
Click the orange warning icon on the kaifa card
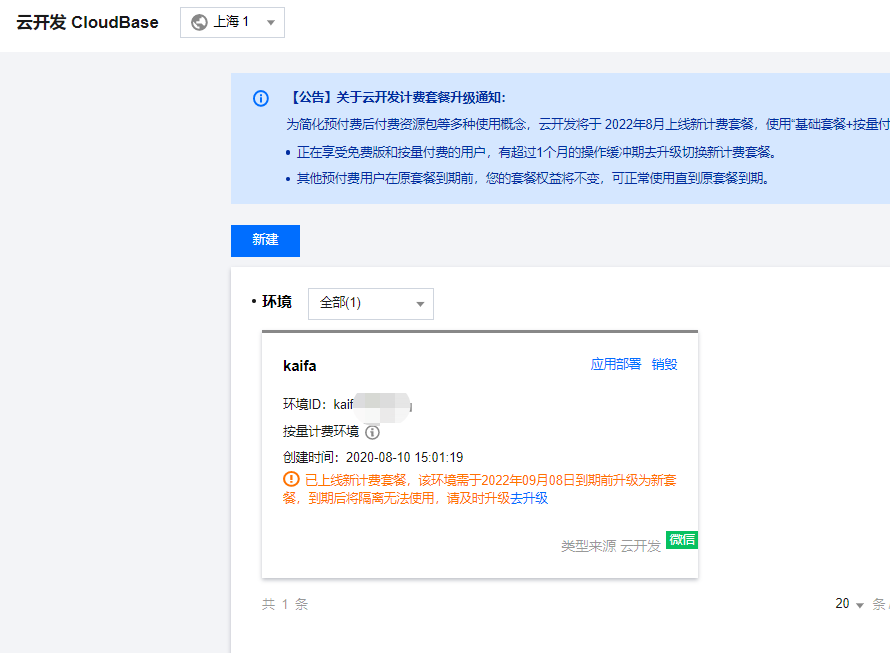pos(291,479)
